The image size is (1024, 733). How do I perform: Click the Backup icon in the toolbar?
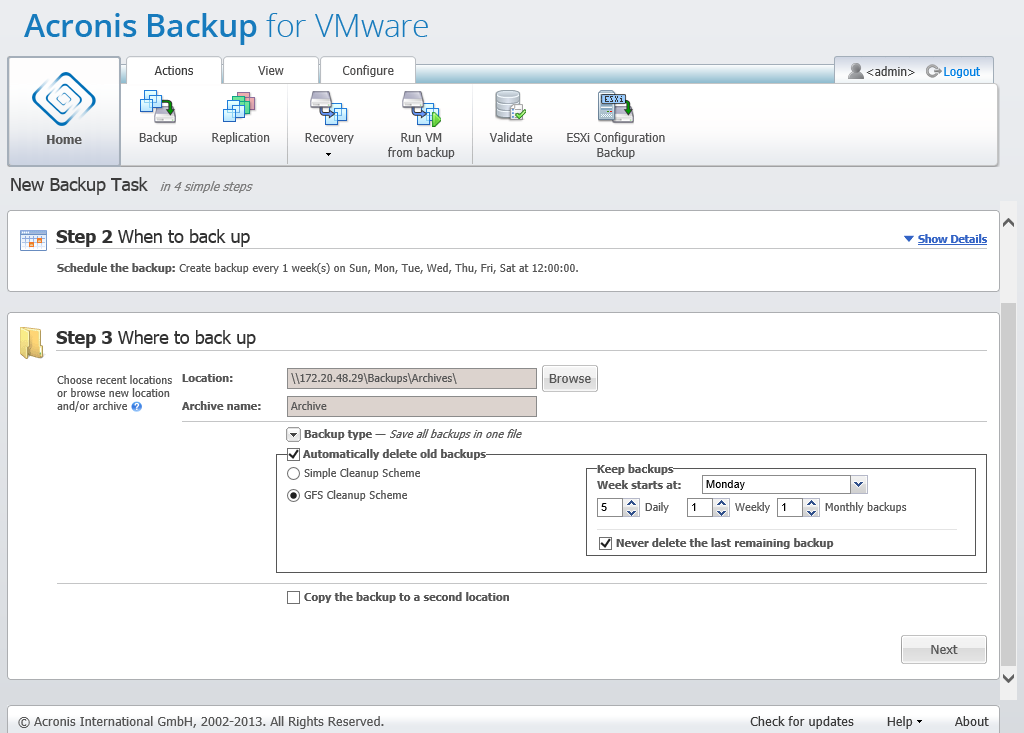[x=158, y=108]
